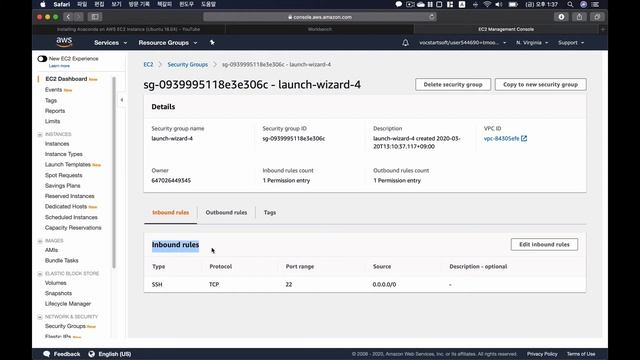Open Events in the sidebar
640x360 pixels.
click(53, 90)
